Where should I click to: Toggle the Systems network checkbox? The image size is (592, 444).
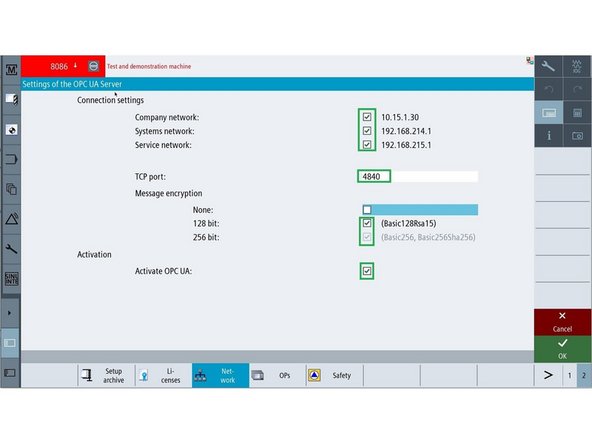367,131
